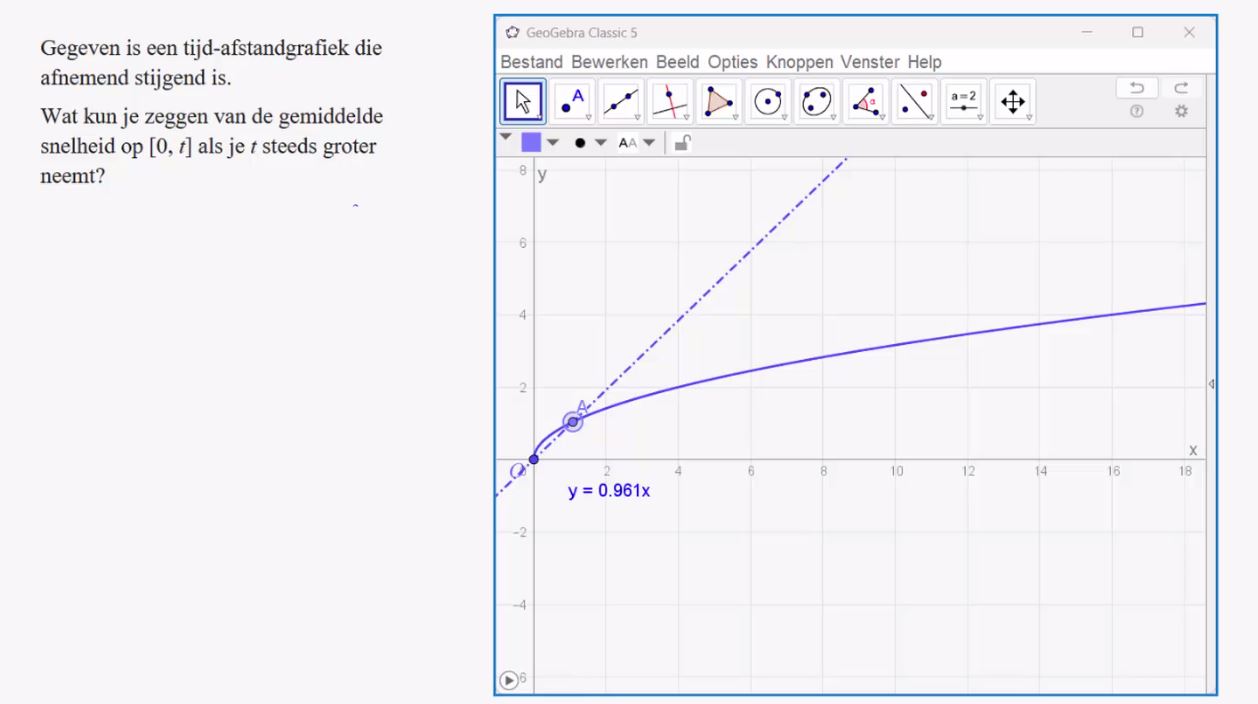This screenshot has height=704, width=1258.
Task: Toggle the fix object lock icon
Action: 682,143
